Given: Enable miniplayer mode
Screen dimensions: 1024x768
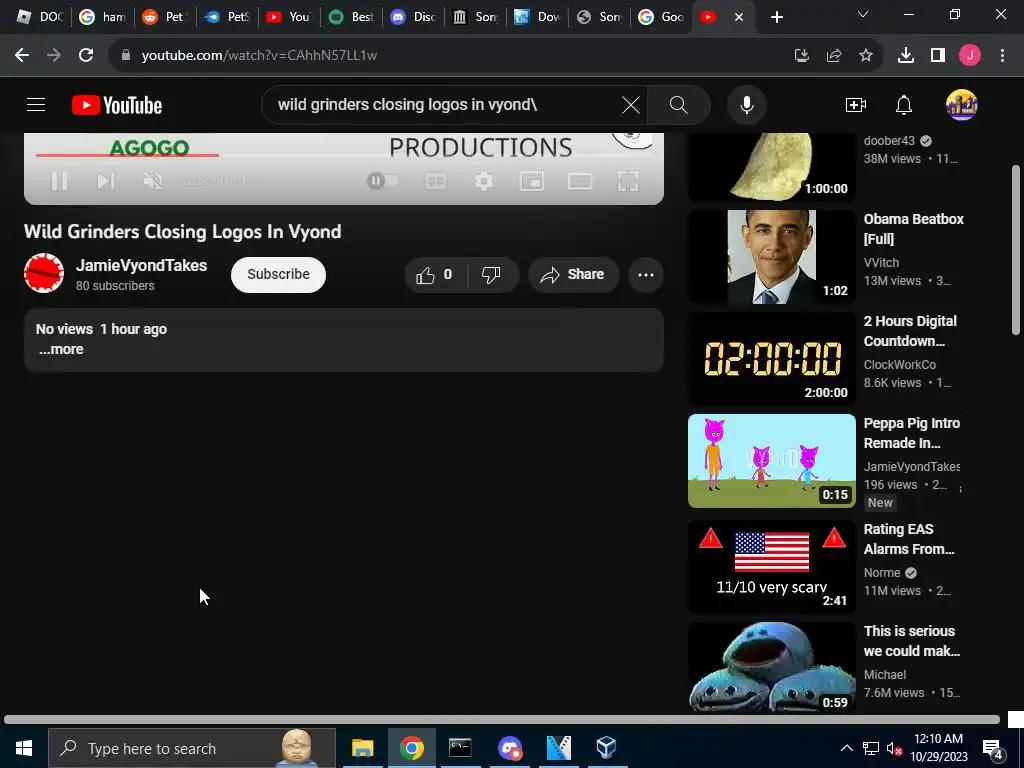Looking at the screenshot, I should pos(532,181).
